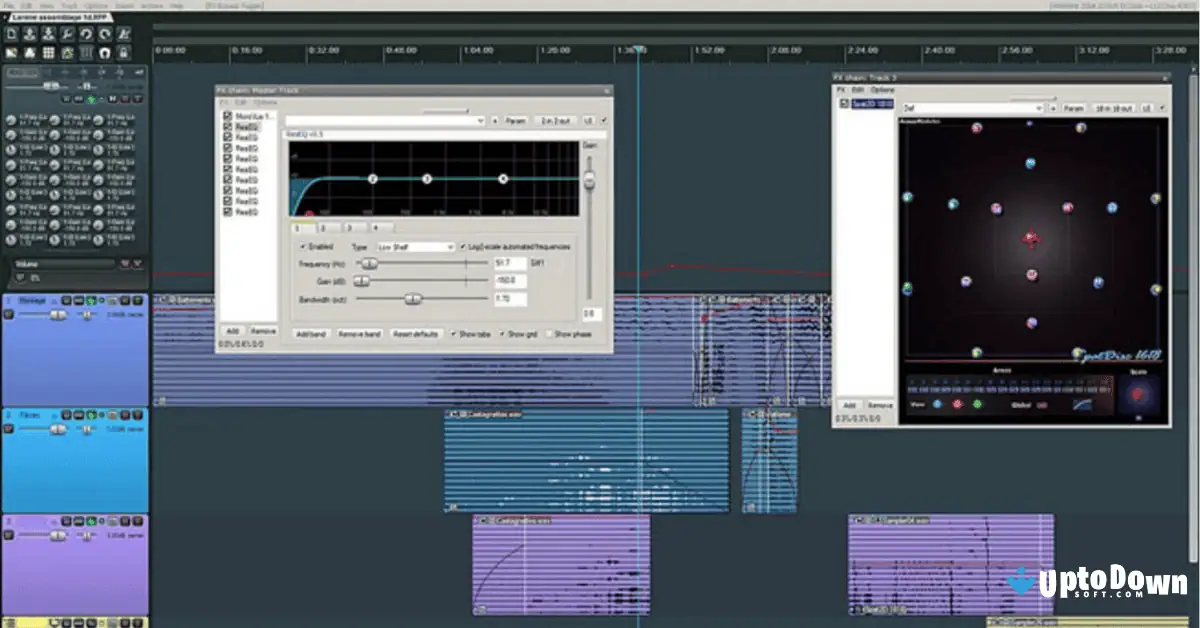Click the Add band button in ReaEQ

(x=313, y=333)
